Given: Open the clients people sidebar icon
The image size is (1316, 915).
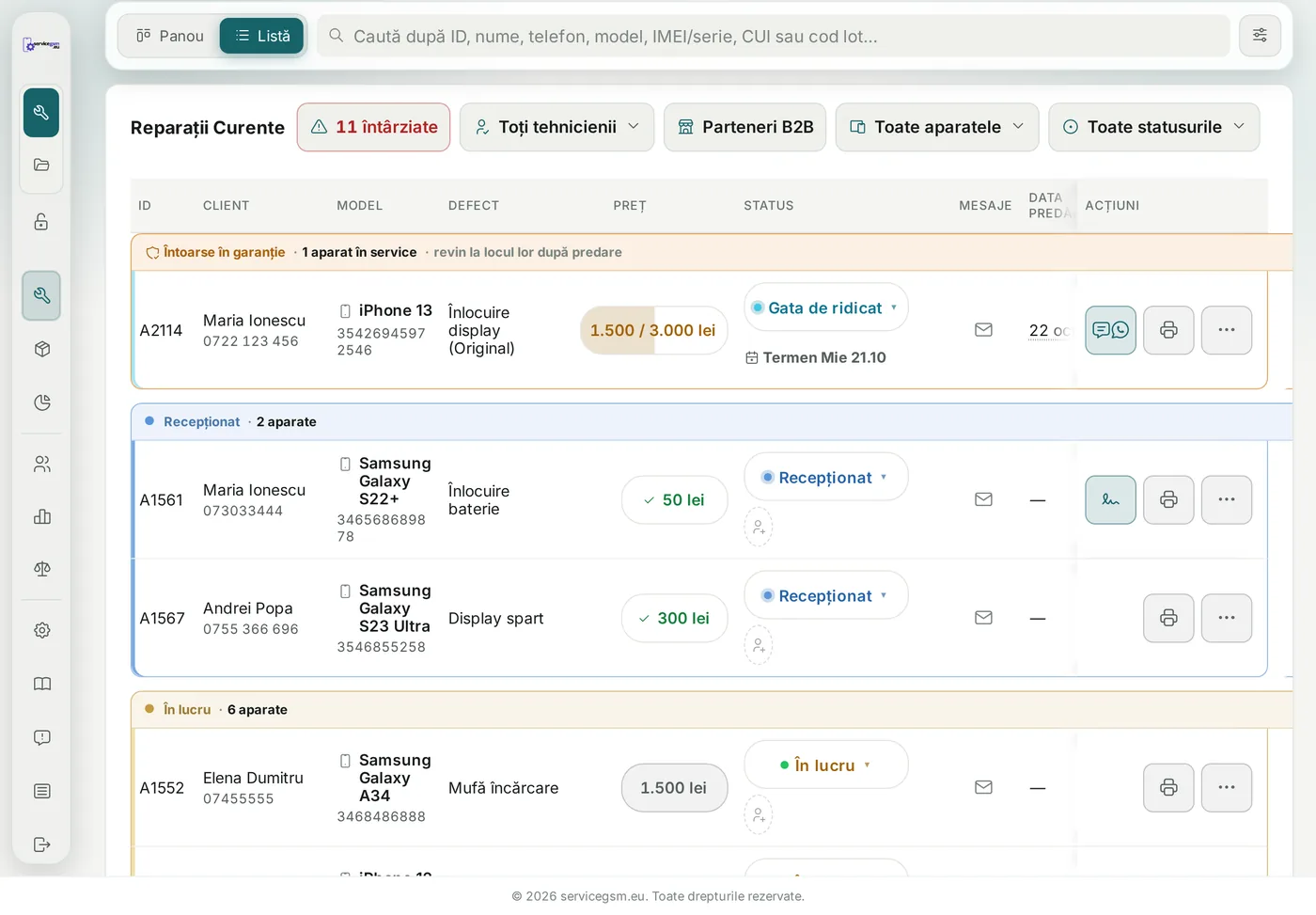Looking at the screenshot, I should pyautogui.click(x=41, y=464).
